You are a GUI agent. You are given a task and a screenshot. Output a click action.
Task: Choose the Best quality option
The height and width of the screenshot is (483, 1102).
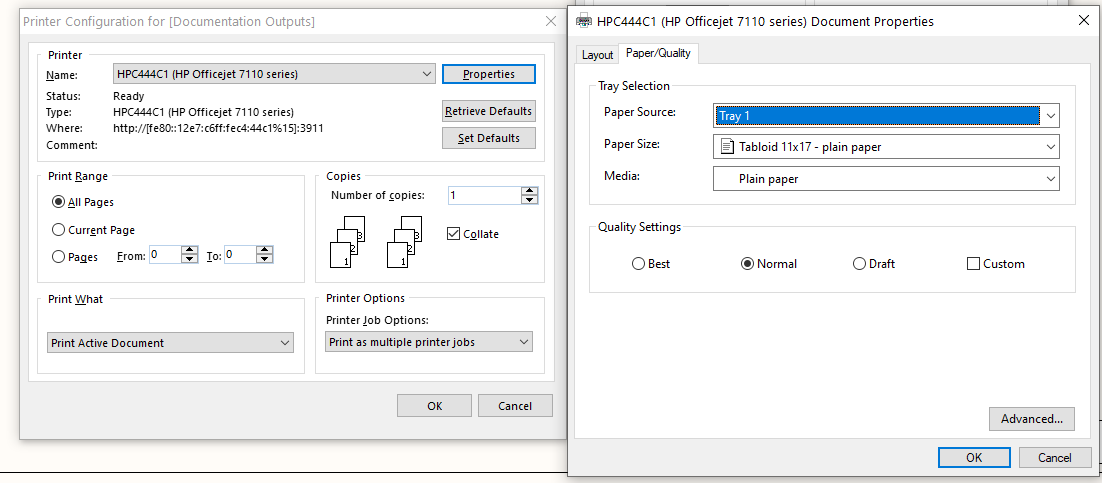(x=639, y=264)
